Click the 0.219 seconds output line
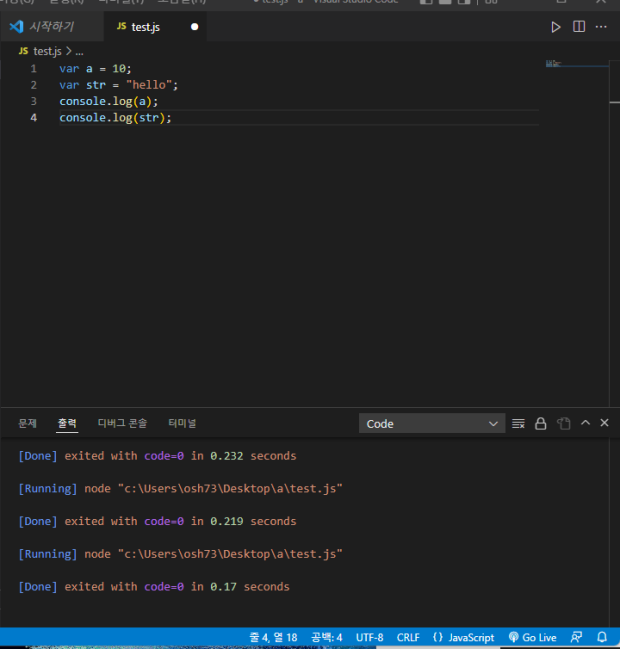This screenshot has height=649, width=620. (157, 522)
